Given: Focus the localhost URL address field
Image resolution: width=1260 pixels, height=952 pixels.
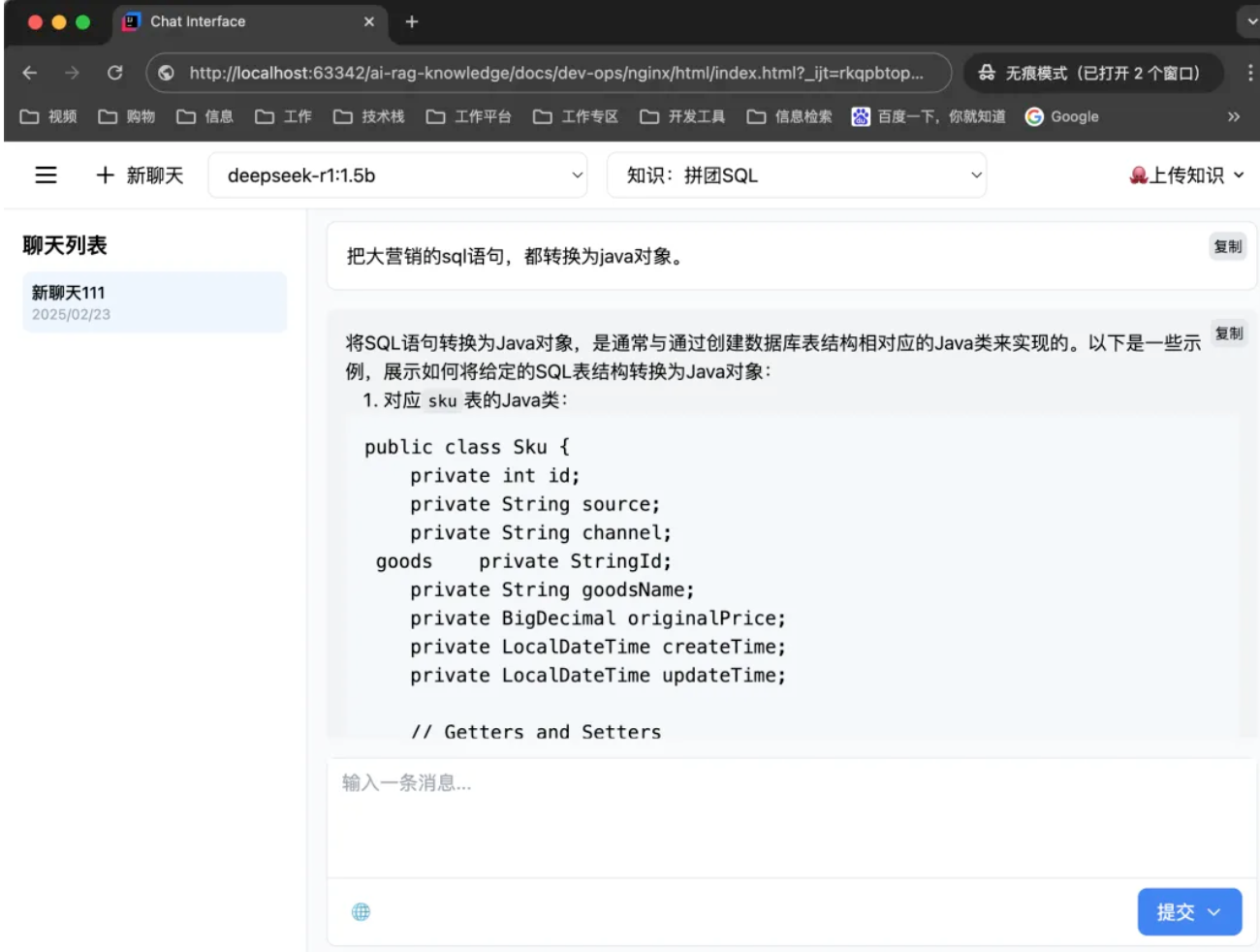Looking at the screenshot, I should [556, 73].
